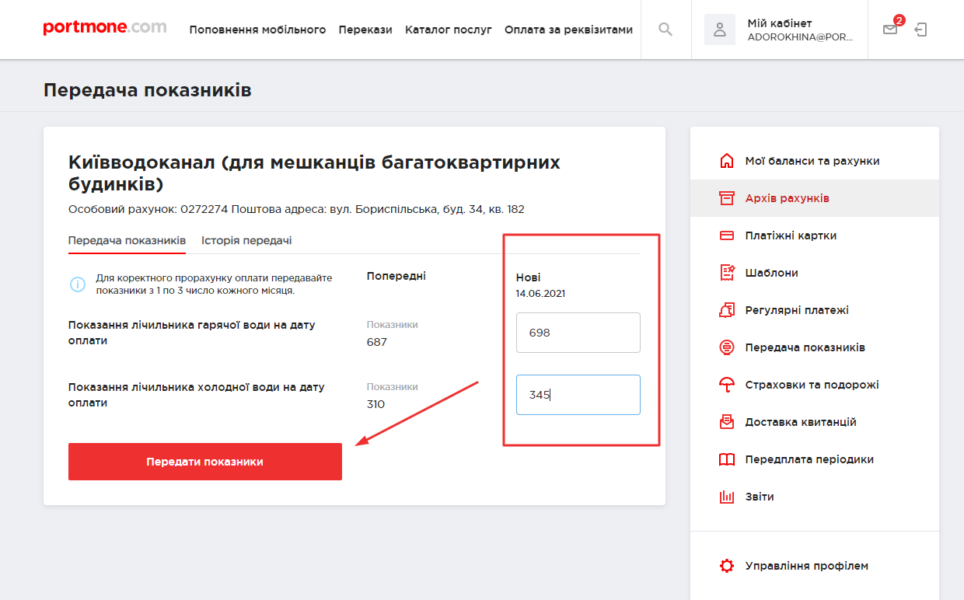Open Управління профілем sidebar link

807,566
